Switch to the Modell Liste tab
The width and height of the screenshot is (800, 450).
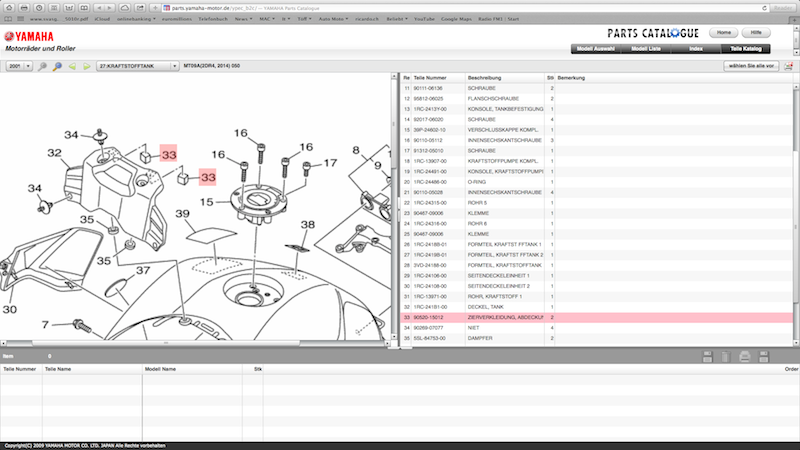[654, 48]
